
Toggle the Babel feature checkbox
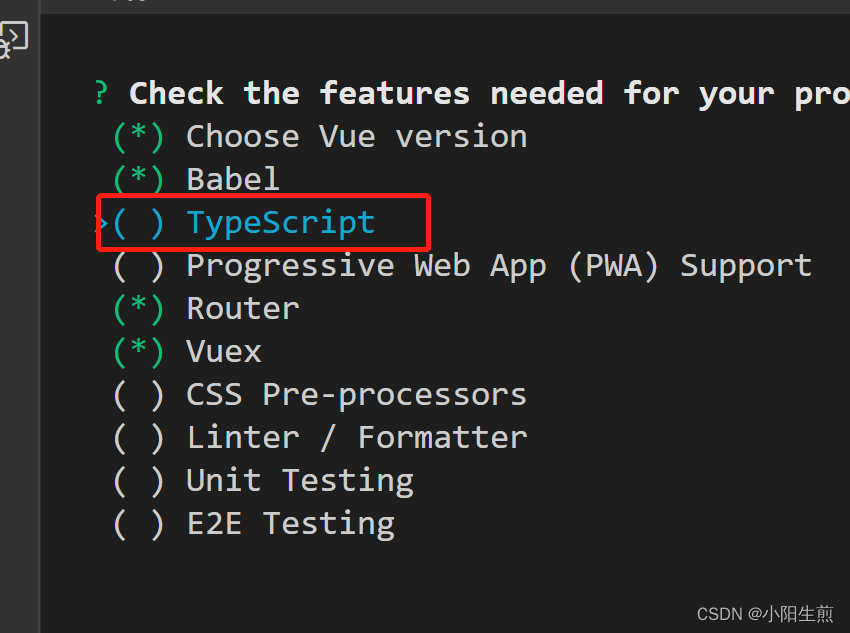[139, 179]
